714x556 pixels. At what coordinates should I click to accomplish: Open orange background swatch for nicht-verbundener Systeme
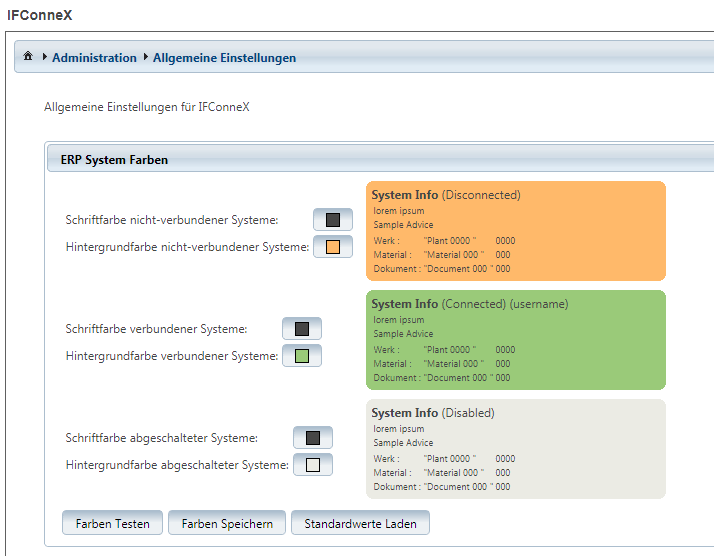[333, 247]
